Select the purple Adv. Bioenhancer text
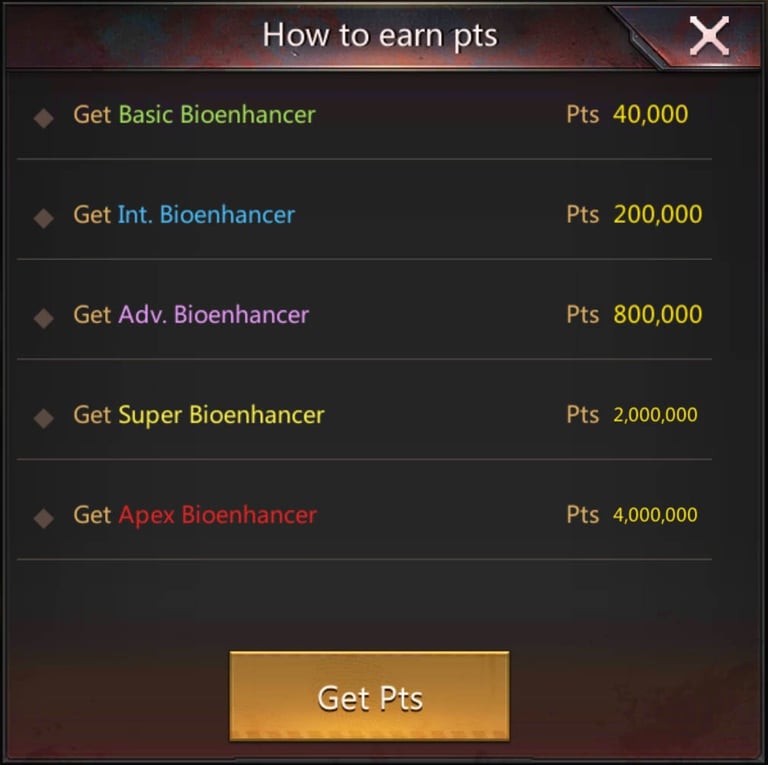This screenshot has width=768, height=765. click(x=214, y=314)
